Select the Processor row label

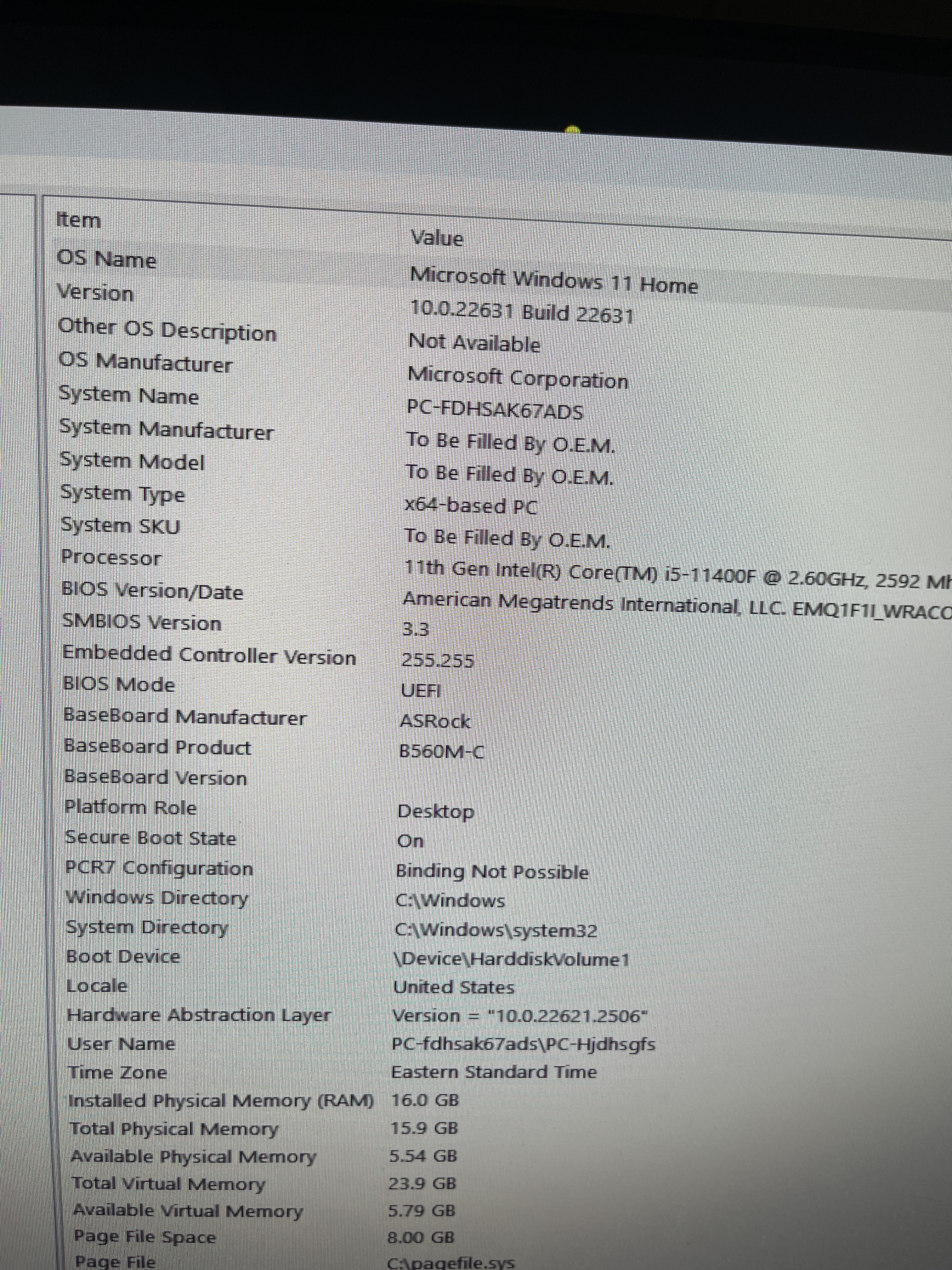[111, 558]
